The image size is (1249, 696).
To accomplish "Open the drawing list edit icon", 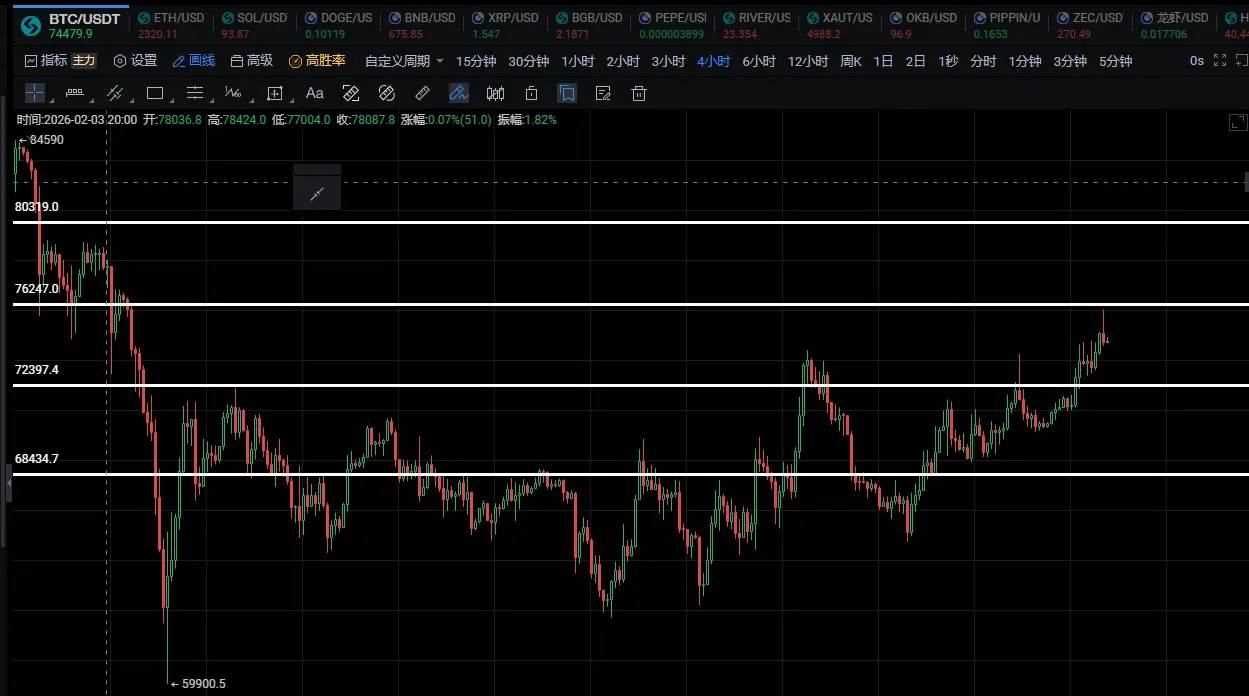I will pyautogui.click(x=603, y=93).
